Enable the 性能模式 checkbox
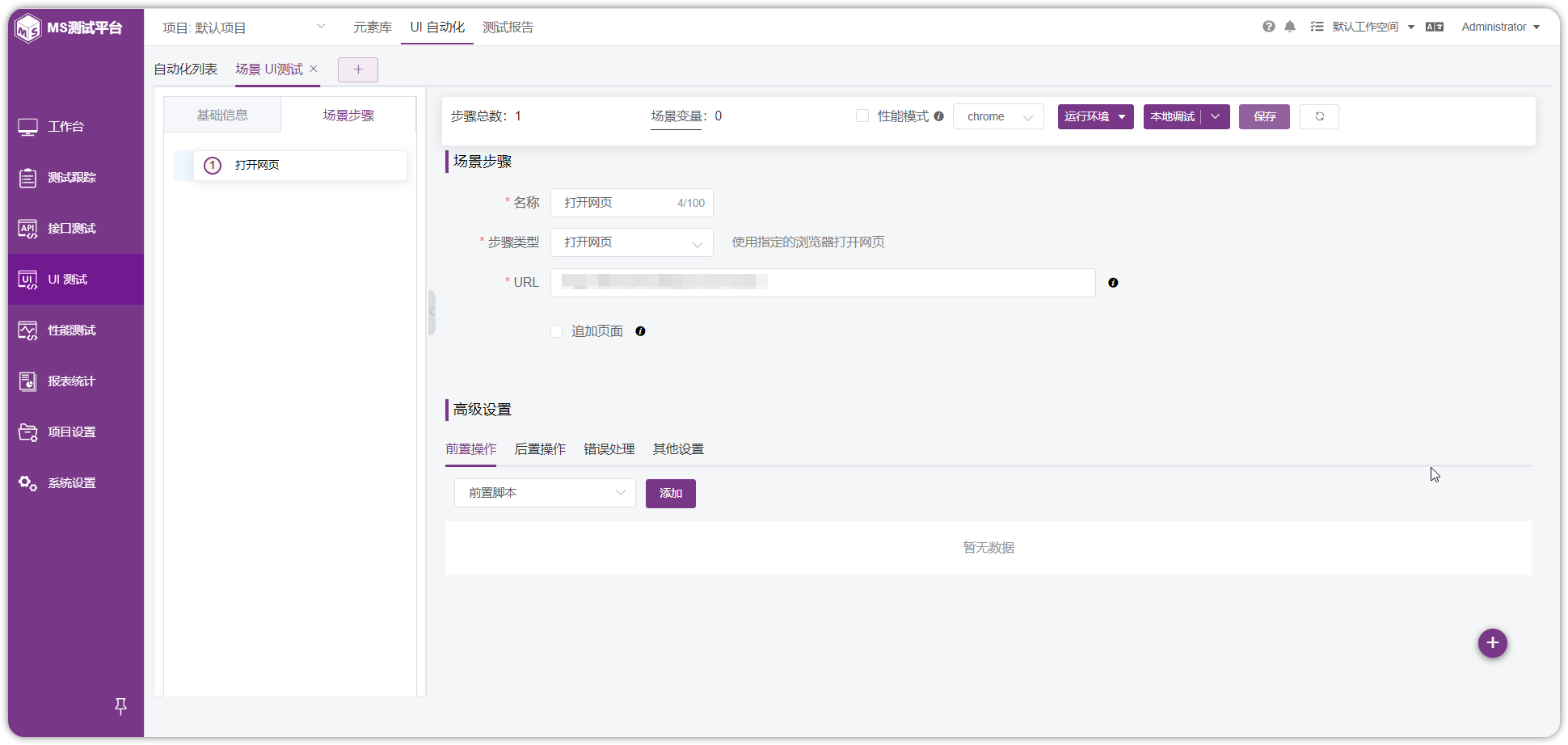1568x745 pixels. tap(862, 116)
